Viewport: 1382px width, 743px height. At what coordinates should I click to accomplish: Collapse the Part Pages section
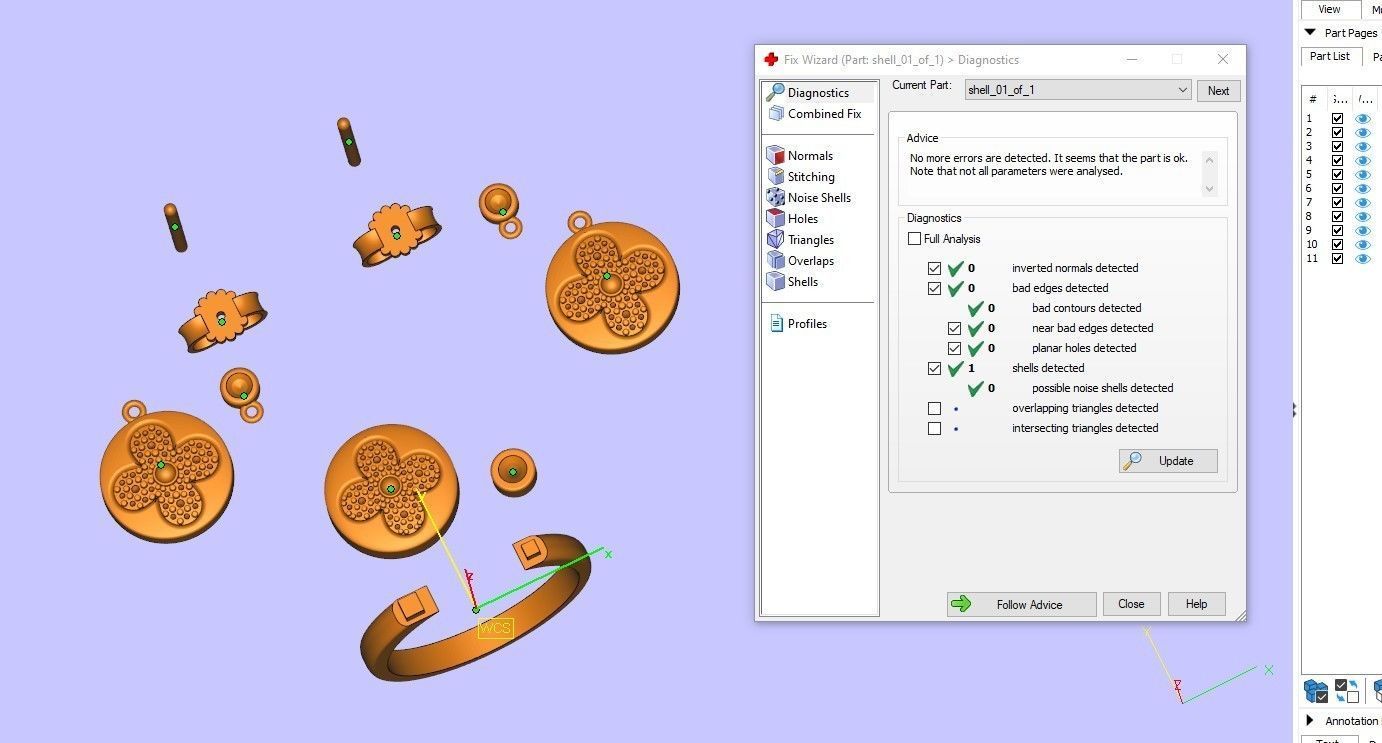pyautogui.click(x=1310, y=33)
